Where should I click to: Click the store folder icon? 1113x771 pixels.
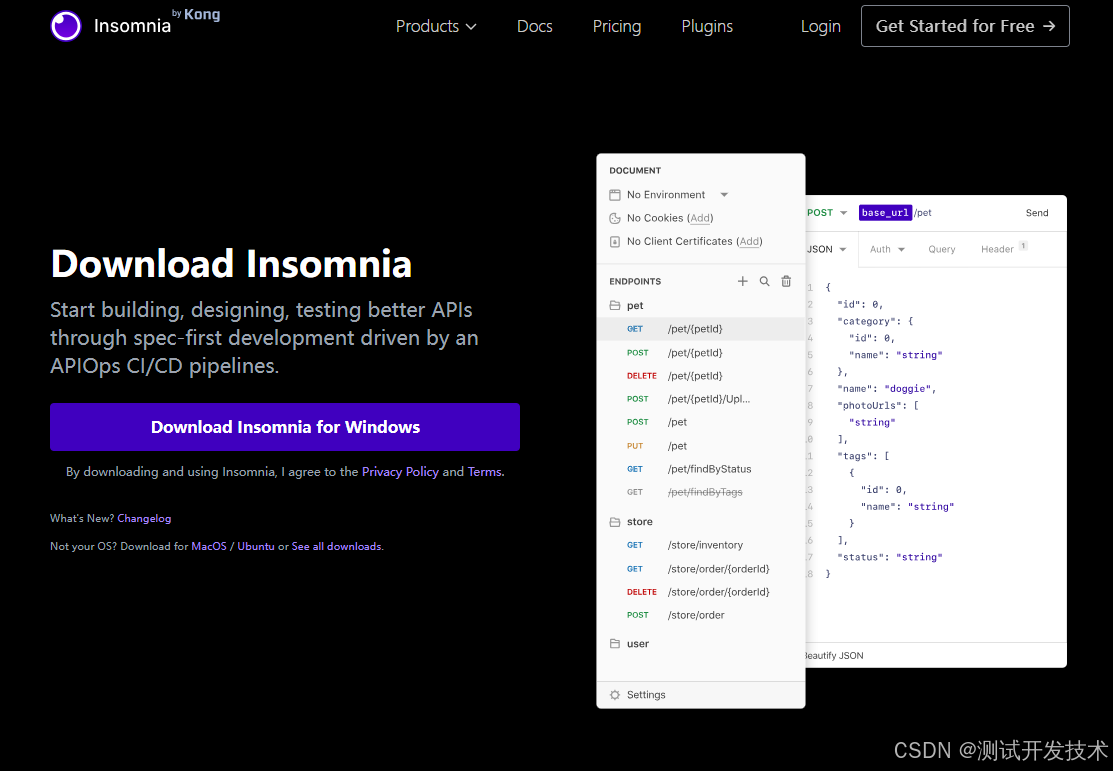click(x=615, y=522)
